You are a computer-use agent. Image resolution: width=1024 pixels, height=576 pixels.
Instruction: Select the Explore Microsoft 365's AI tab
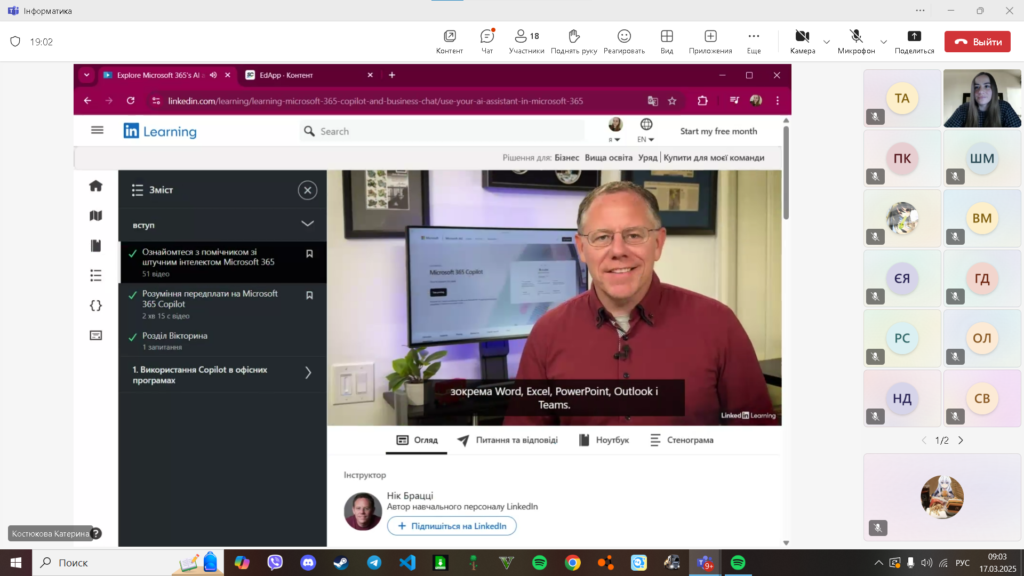(160, 75)
